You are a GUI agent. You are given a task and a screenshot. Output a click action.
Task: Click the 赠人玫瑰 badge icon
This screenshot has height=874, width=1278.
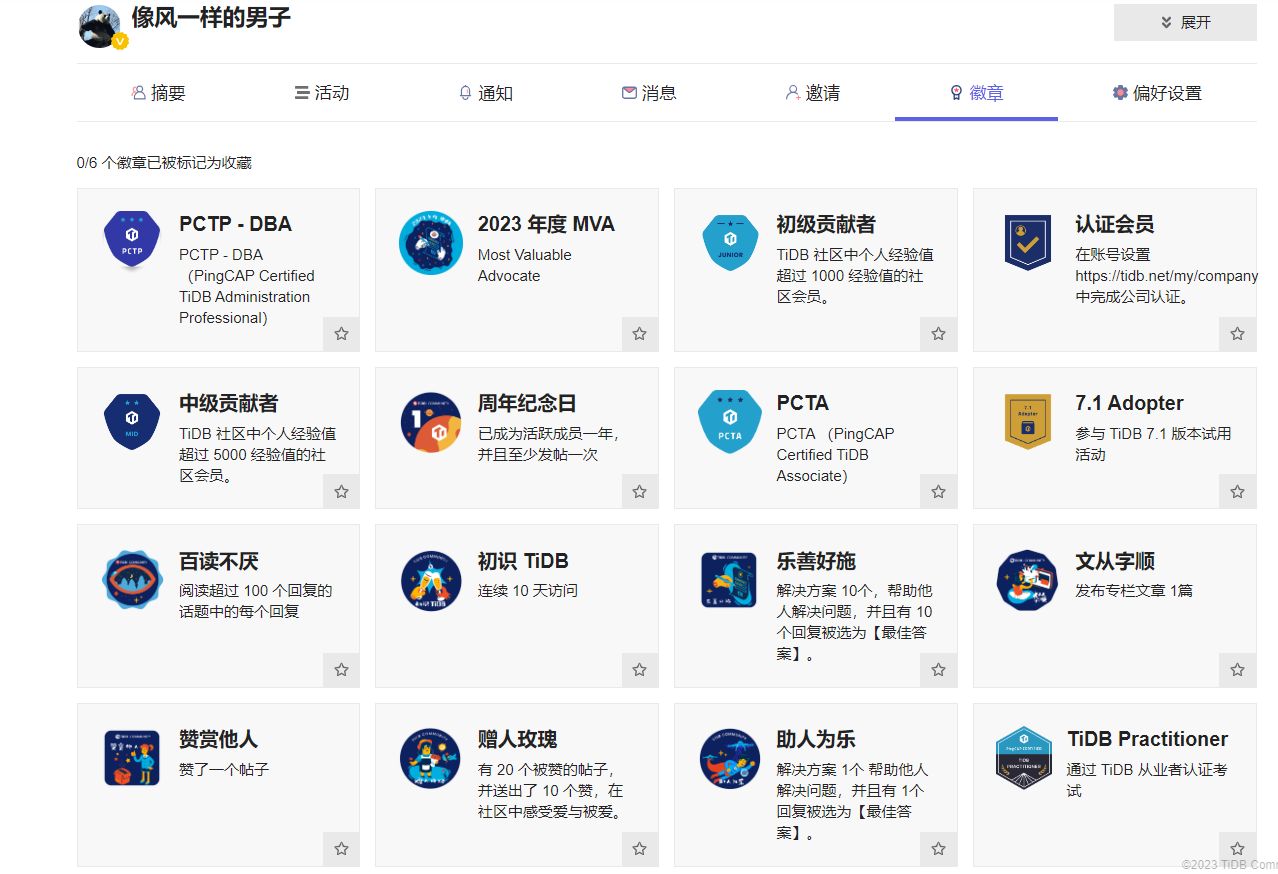click(430, 758)
